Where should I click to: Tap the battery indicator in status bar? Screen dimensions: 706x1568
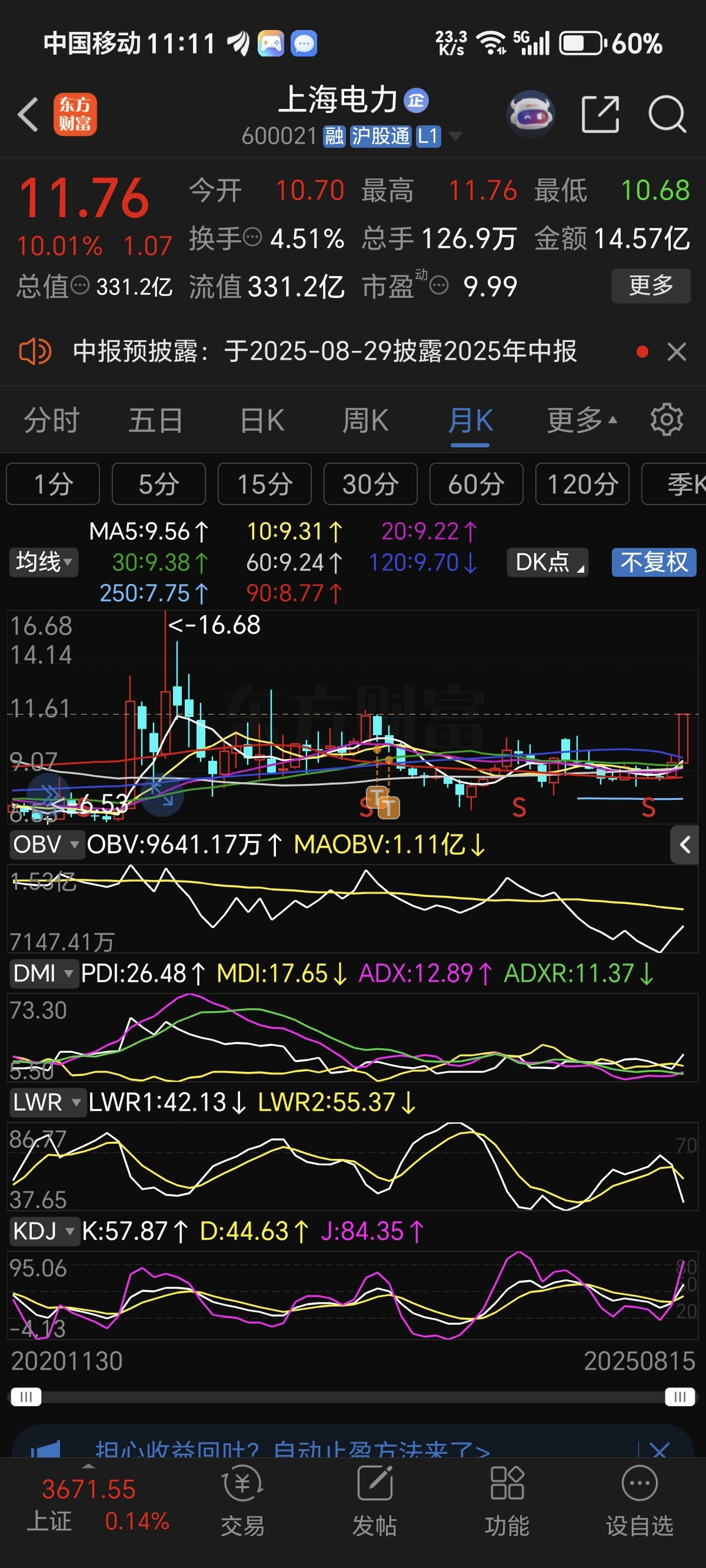(582, 43)
